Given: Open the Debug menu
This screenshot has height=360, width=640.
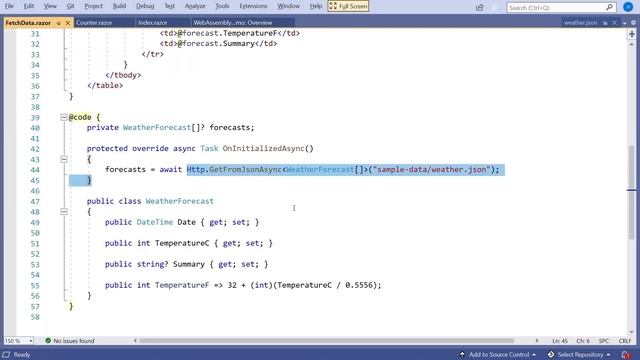Looking at the screenshot, I should click(x=145, y=6).
